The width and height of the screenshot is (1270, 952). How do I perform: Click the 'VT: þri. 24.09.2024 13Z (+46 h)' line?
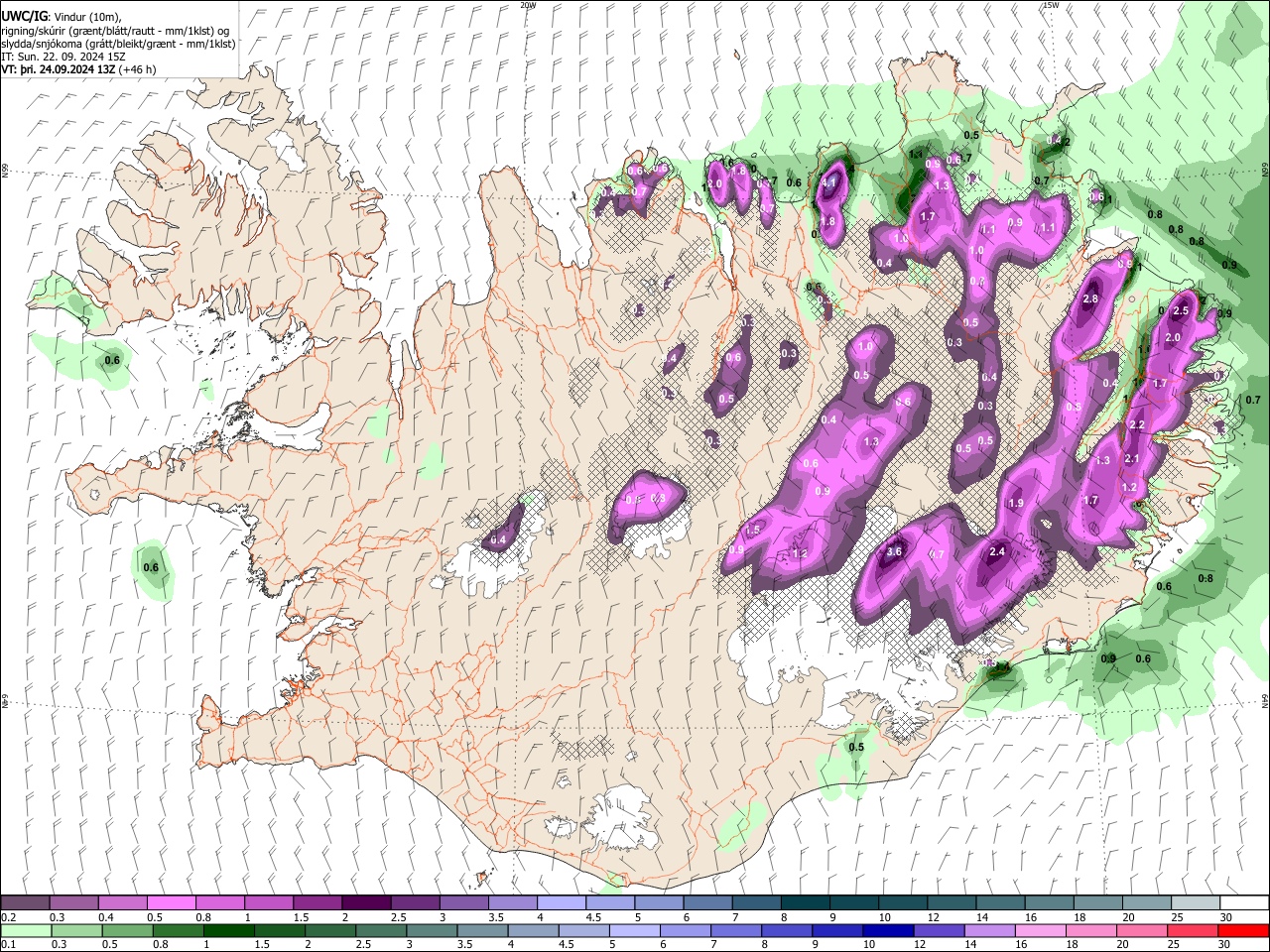click(78, 69)
